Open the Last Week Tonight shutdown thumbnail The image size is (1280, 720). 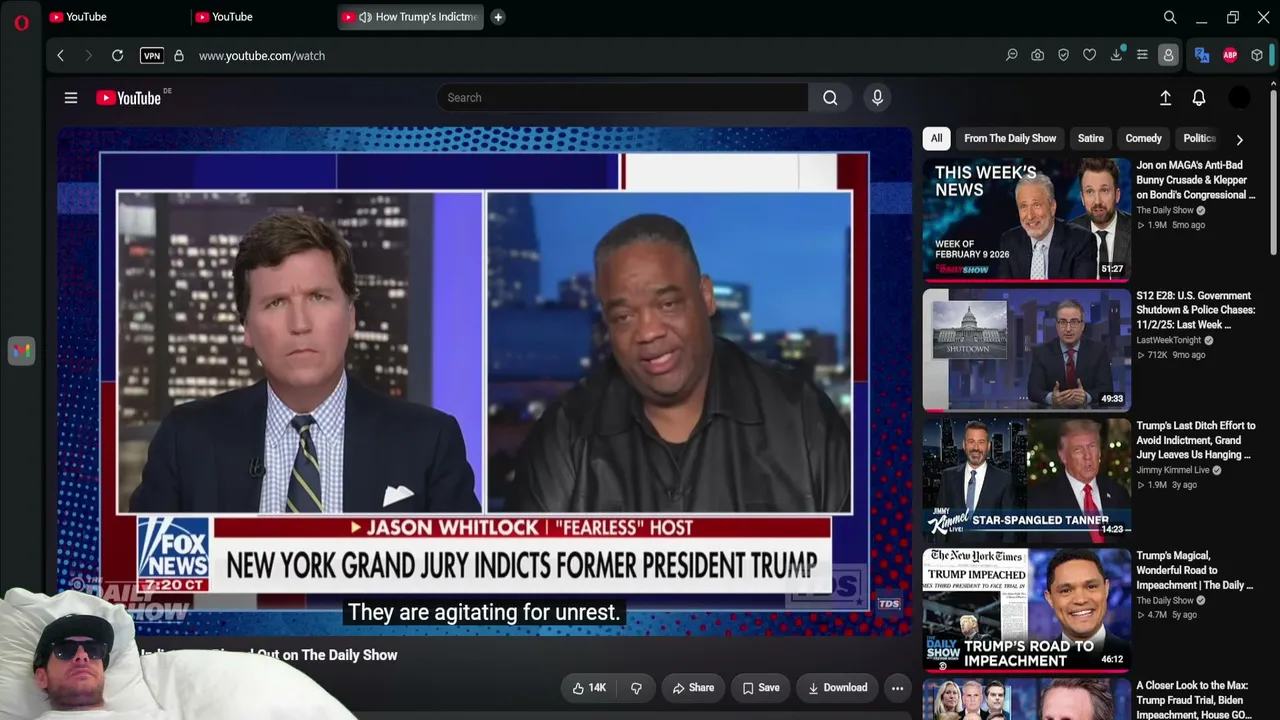(x=1027, y=351)
